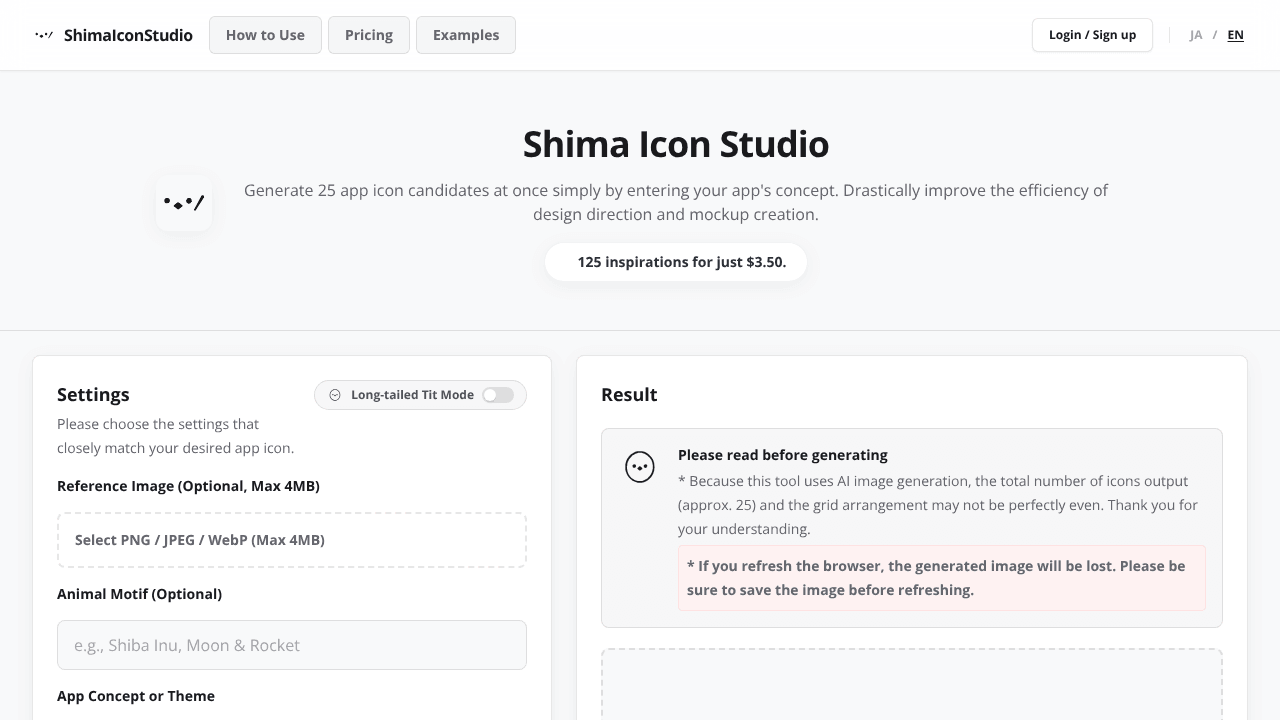1280x720 pixels.
Task: Click the Settings panel heading
Action: click(93, 395)
